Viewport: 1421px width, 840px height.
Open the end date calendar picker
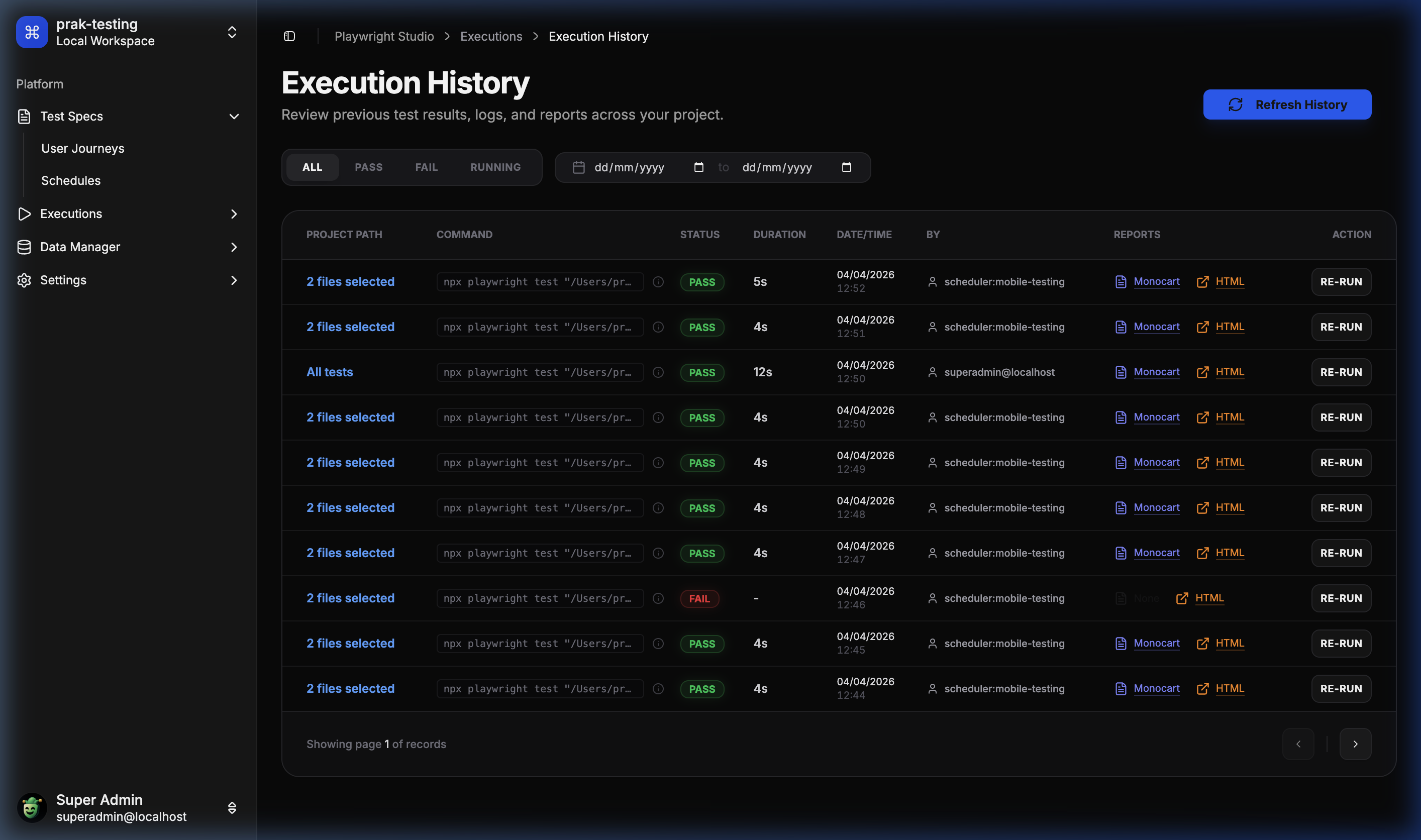pos(846,167)
